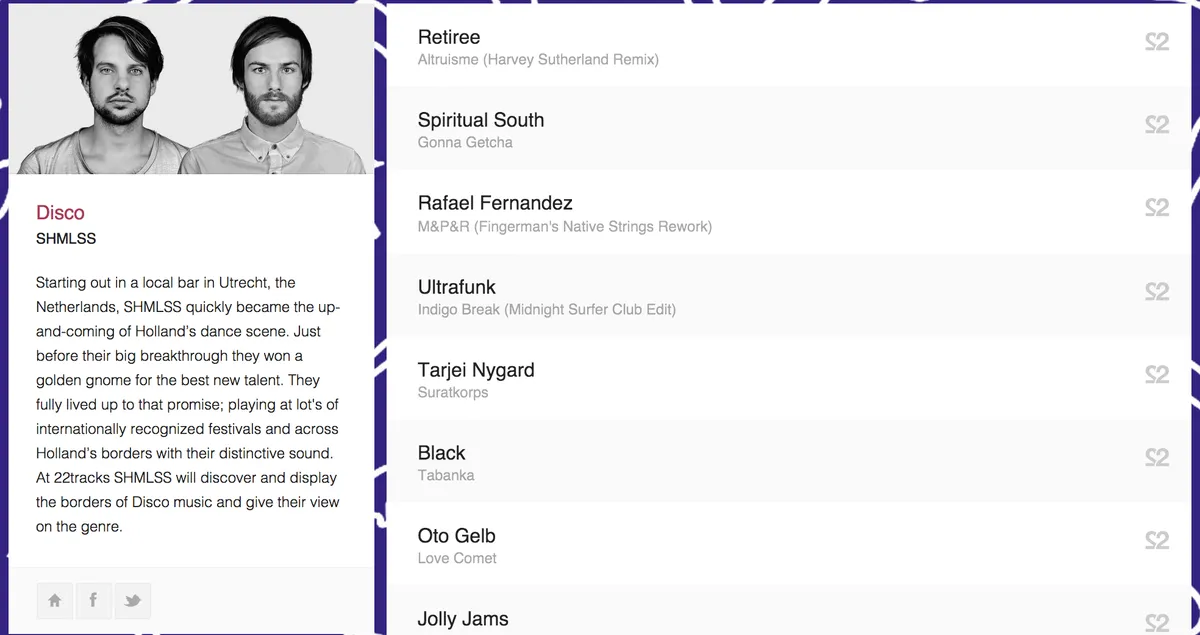Click the 22 icon on Oto Gelb row
The width and height of the screenshot is (1200, 635).
pyautogui.click(x=1157, y=541)
